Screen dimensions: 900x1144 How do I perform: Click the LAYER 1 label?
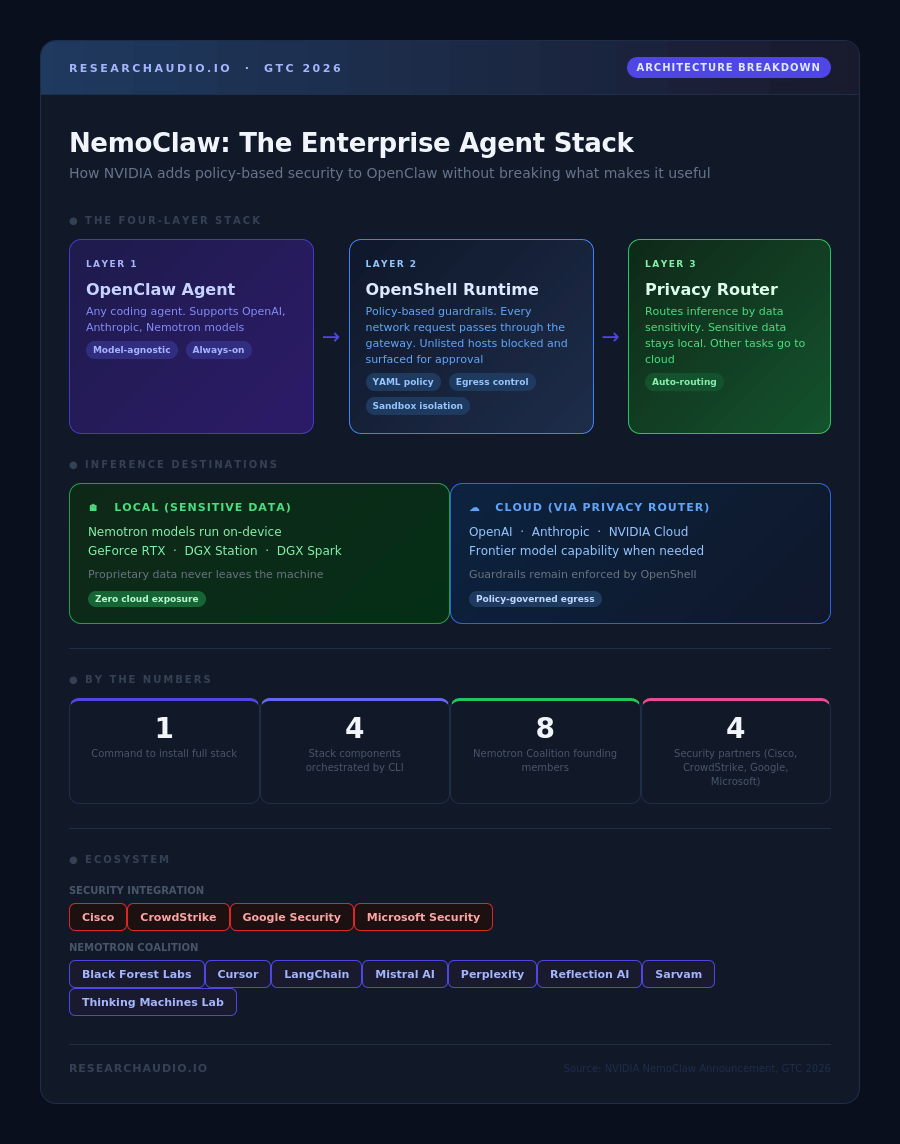tap(112, 264)
